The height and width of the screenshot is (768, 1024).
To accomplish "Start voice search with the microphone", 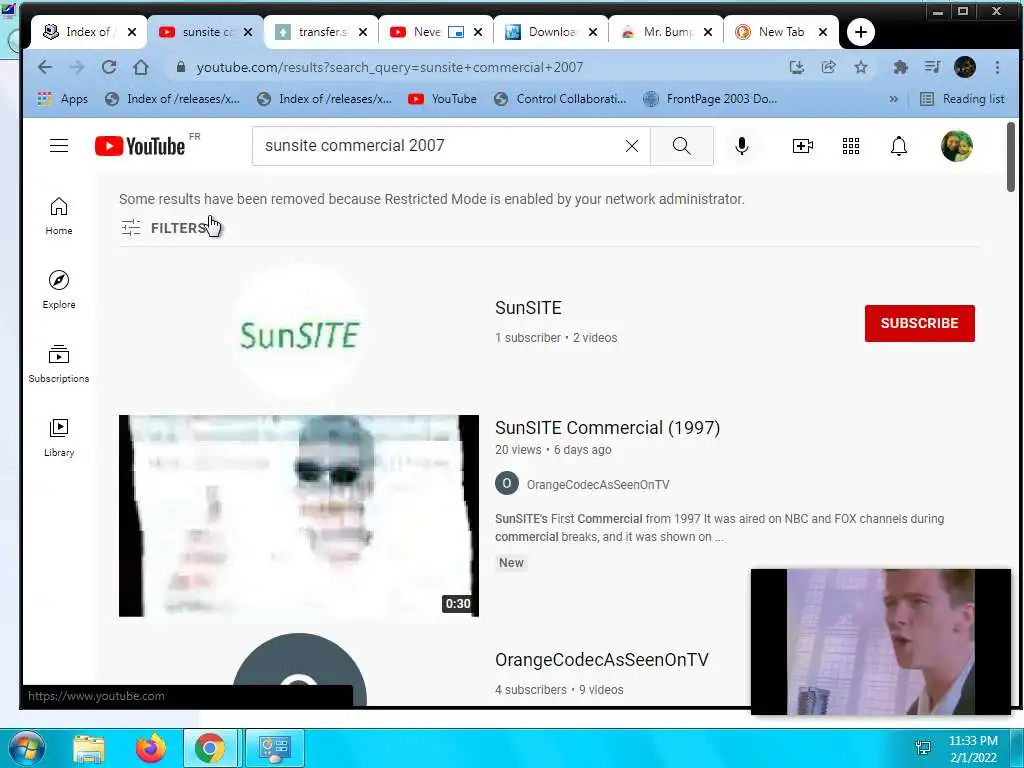I will click(x=741, y=146).
